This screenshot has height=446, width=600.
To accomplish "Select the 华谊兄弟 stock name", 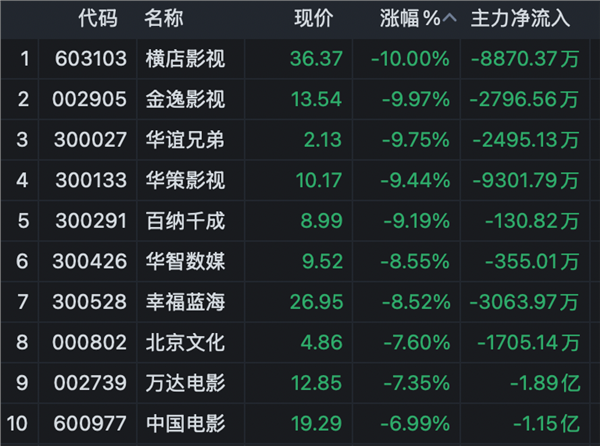I will coord(185,139).
